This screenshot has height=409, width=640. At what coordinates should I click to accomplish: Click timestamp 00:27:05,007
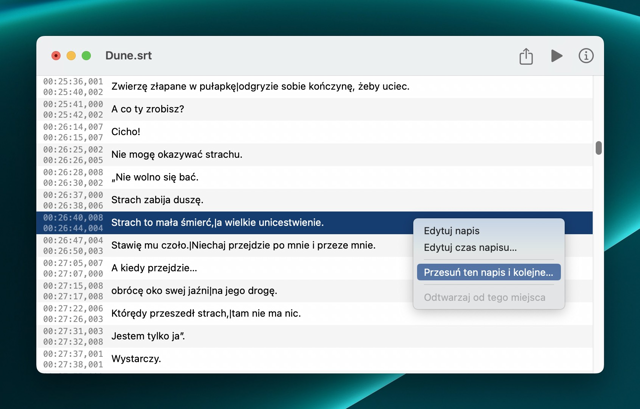click(73, 262)
